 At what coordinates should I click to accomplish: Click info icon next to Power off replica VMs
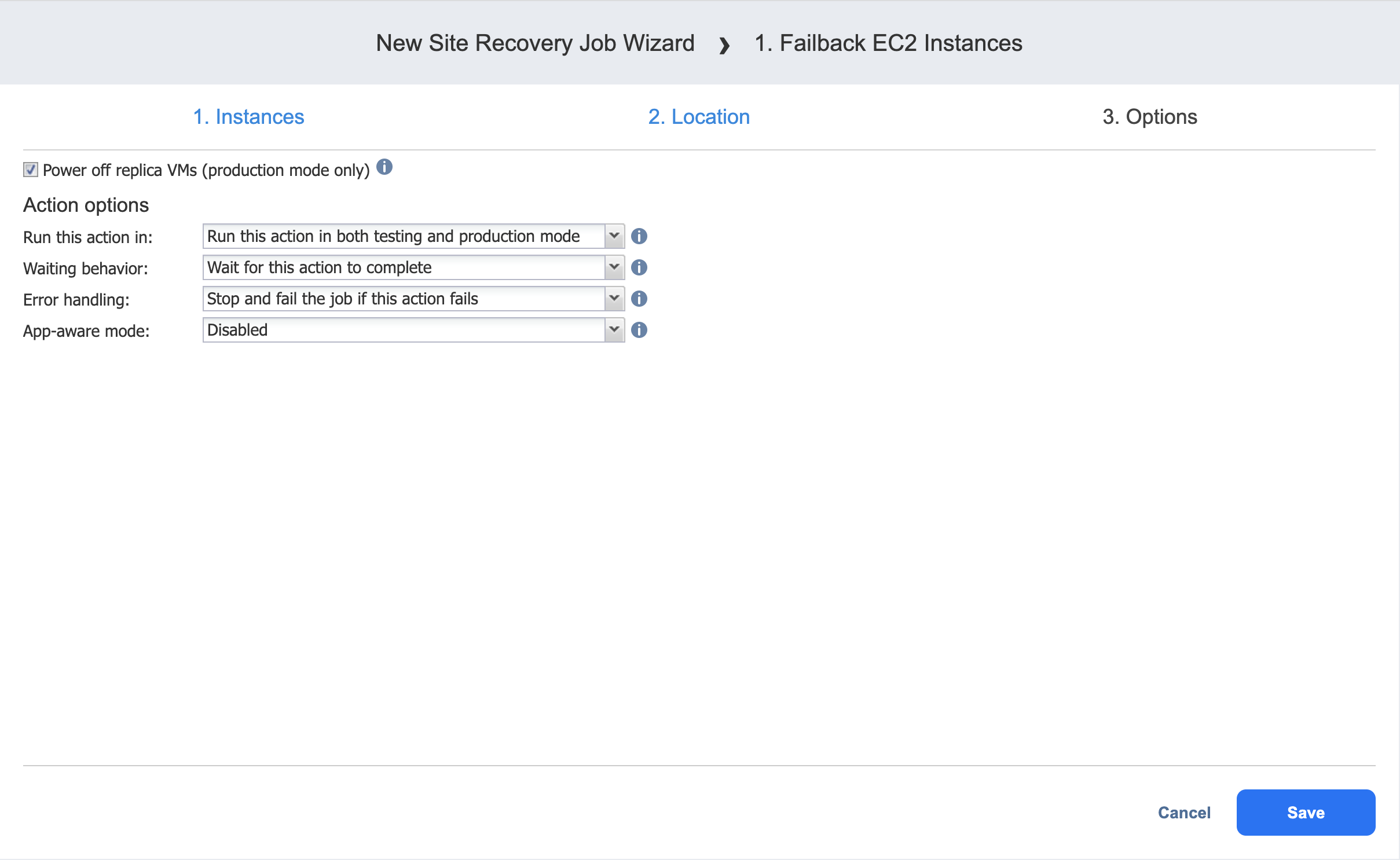pos(384,167)
